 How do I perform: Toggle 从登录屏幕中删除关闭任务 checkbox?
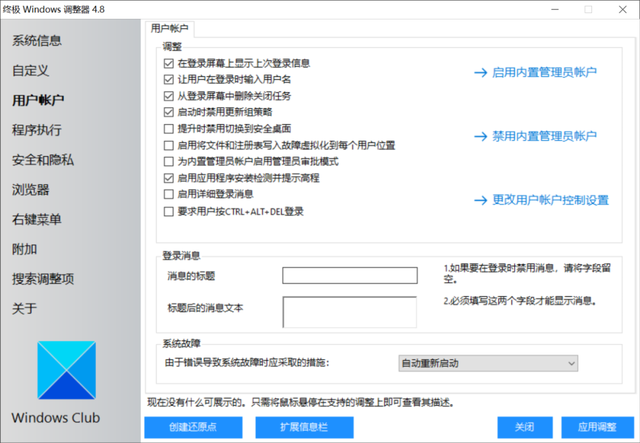coord(169,96)
